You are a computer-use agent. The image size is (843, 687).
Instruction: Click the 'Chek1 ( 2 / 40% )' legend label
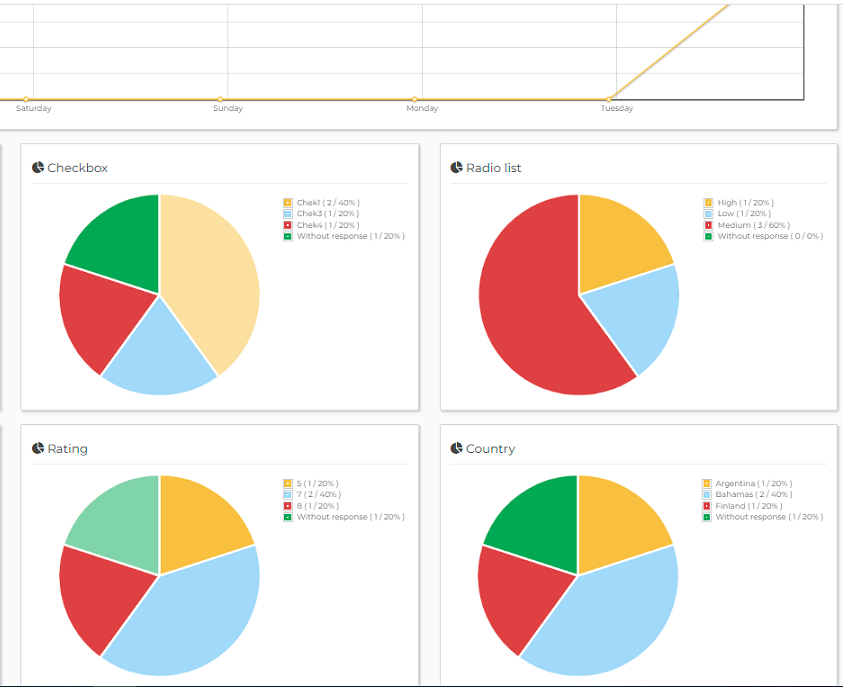pyautogui.click(x=328, y=203)
